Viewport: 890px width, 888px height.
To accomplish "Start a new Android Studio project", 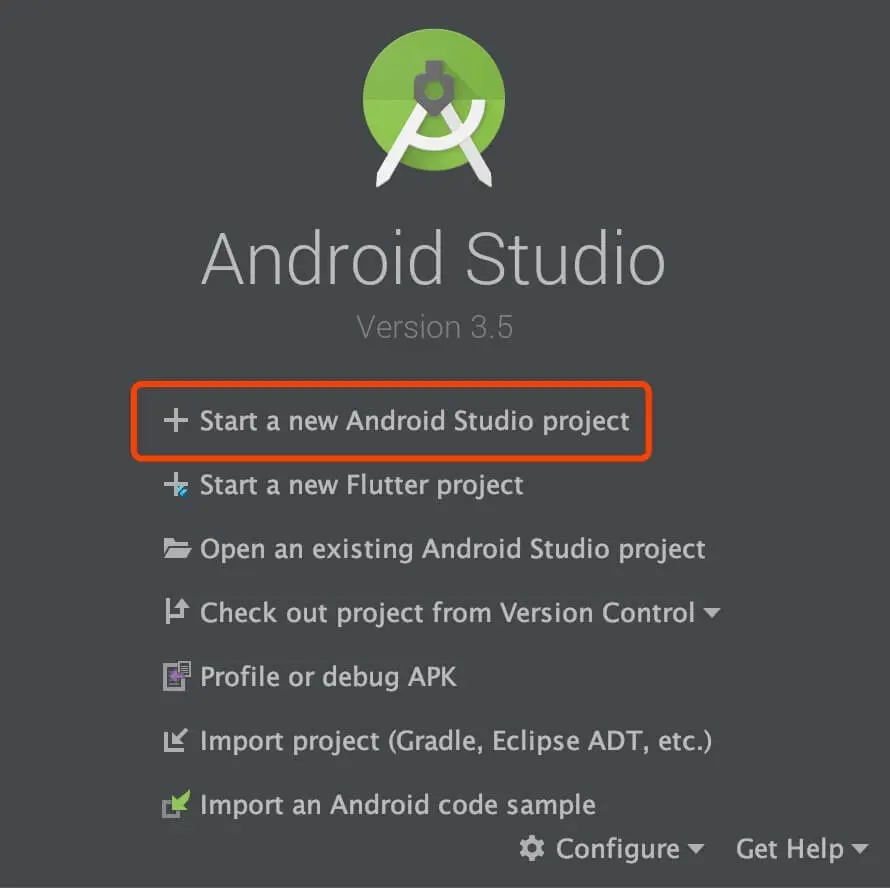I will [414, 421].
